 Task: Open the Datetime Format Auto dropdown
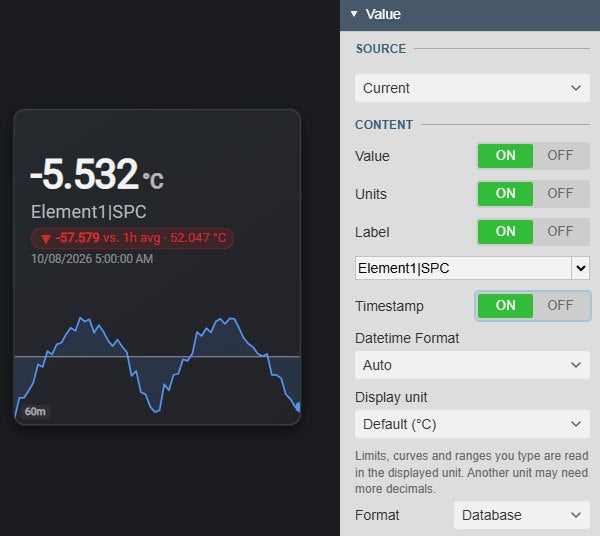[x=472, y=365]
